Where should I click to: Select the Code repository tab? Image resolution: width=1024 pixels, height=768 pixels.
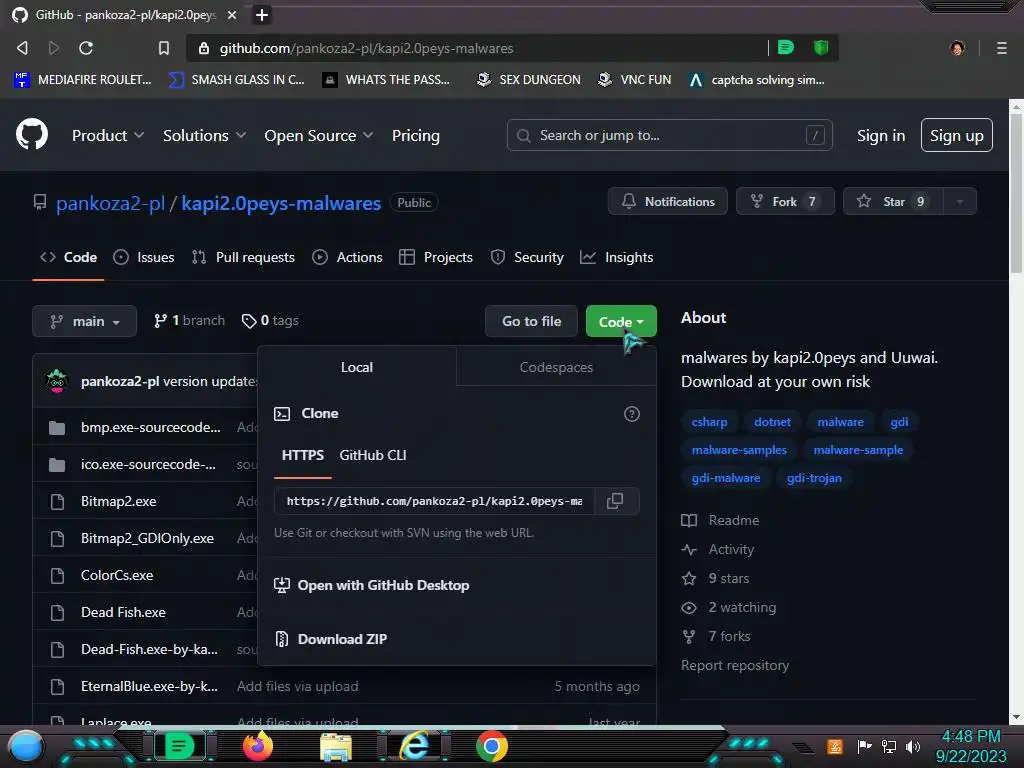click(x=69, y=257)
